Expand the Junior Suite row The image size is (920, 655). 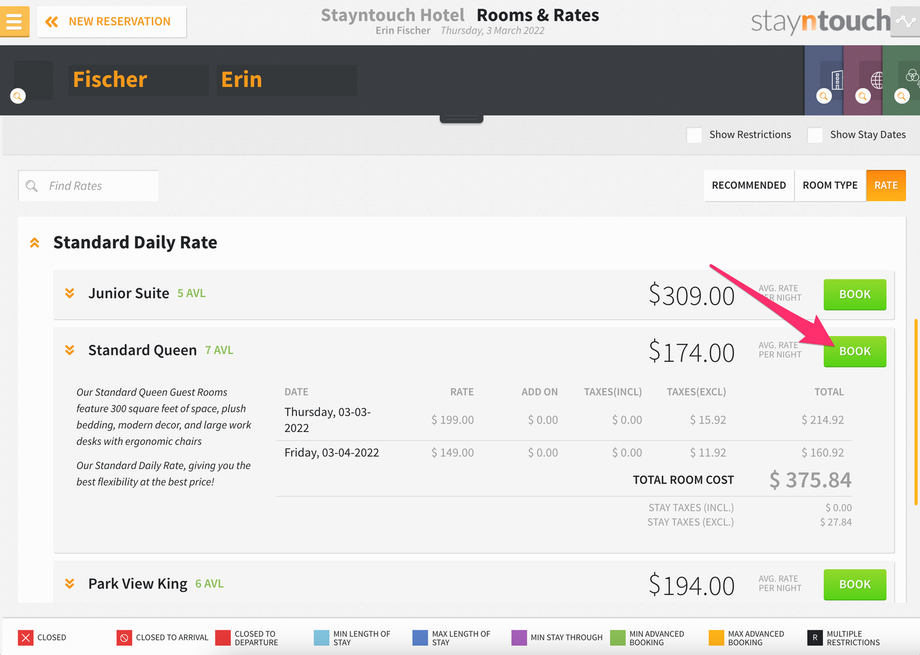(70, 293)
